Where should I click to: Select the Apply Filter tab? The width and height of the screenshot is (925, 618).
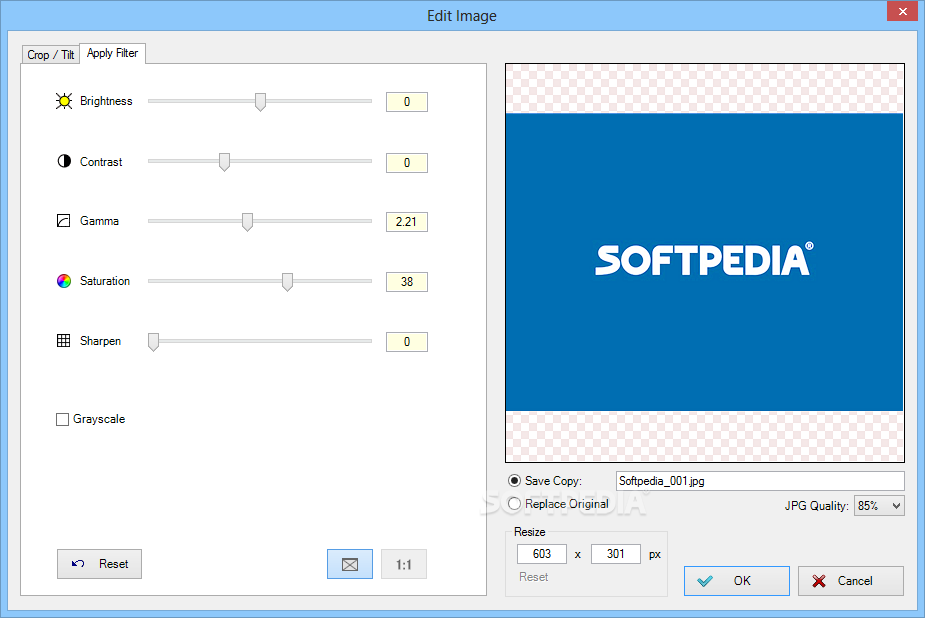113,53
